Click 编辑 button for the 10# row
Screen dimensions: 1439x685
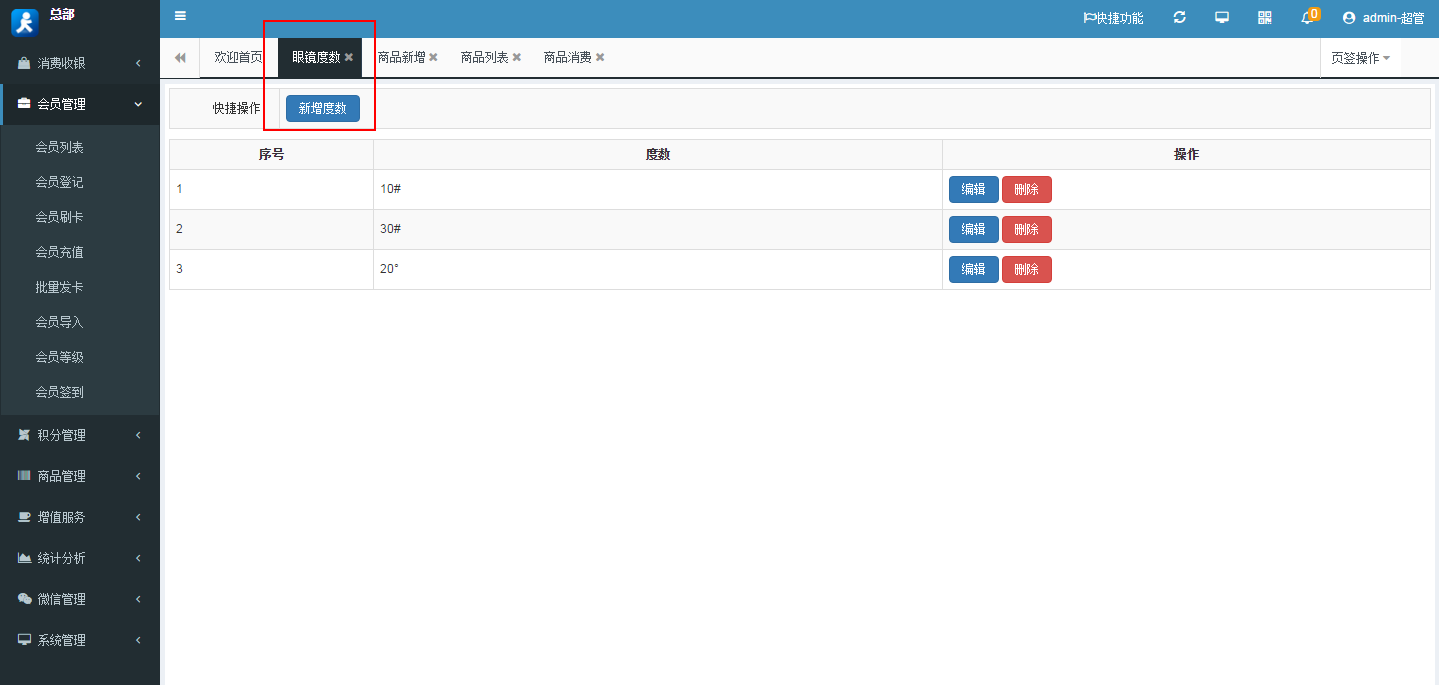pyautogui.click(x=973, y=189)
